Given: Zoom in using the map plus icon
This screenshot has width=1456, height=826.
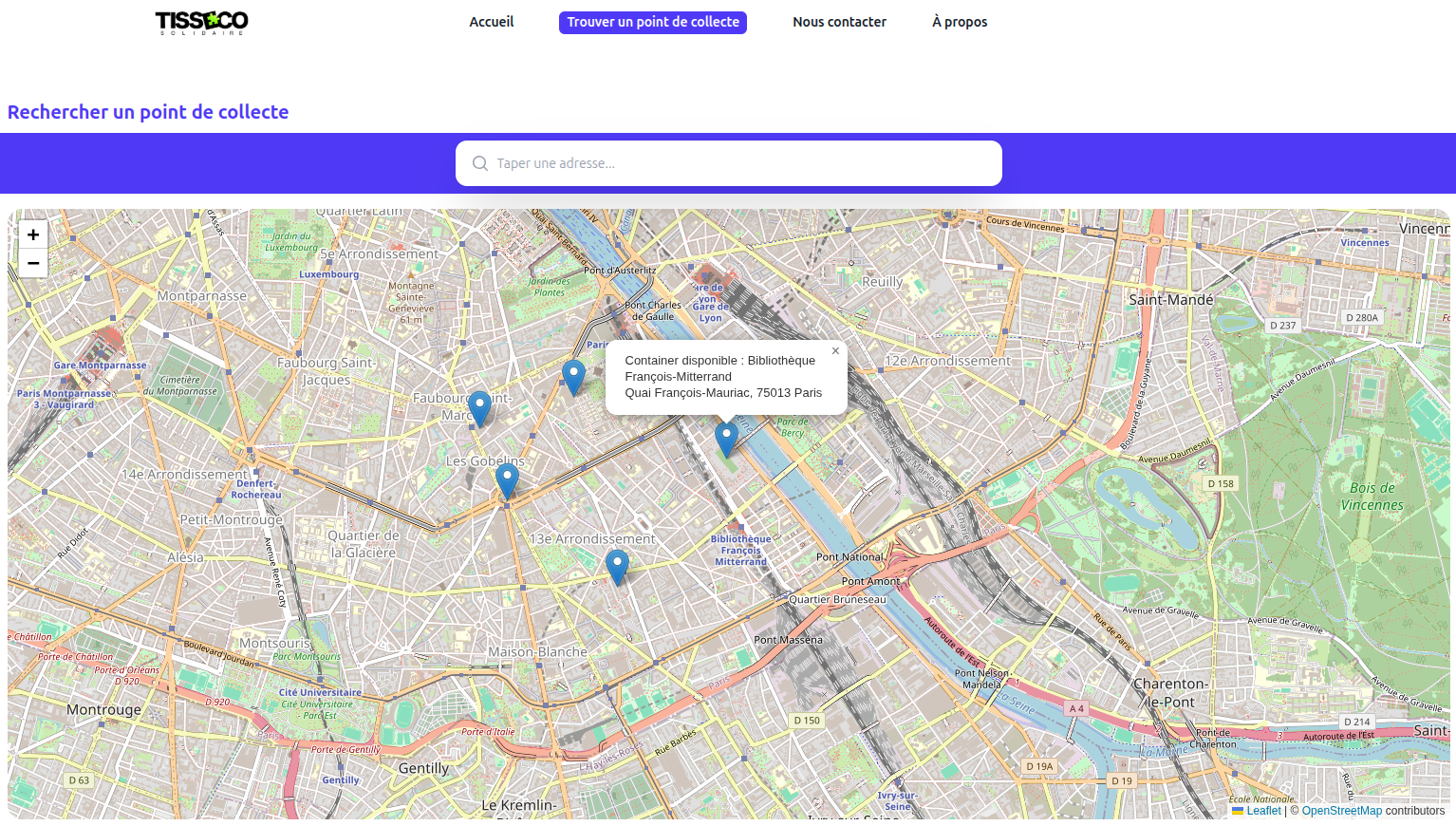Looking at the screenshot, I should click(33, 234).
